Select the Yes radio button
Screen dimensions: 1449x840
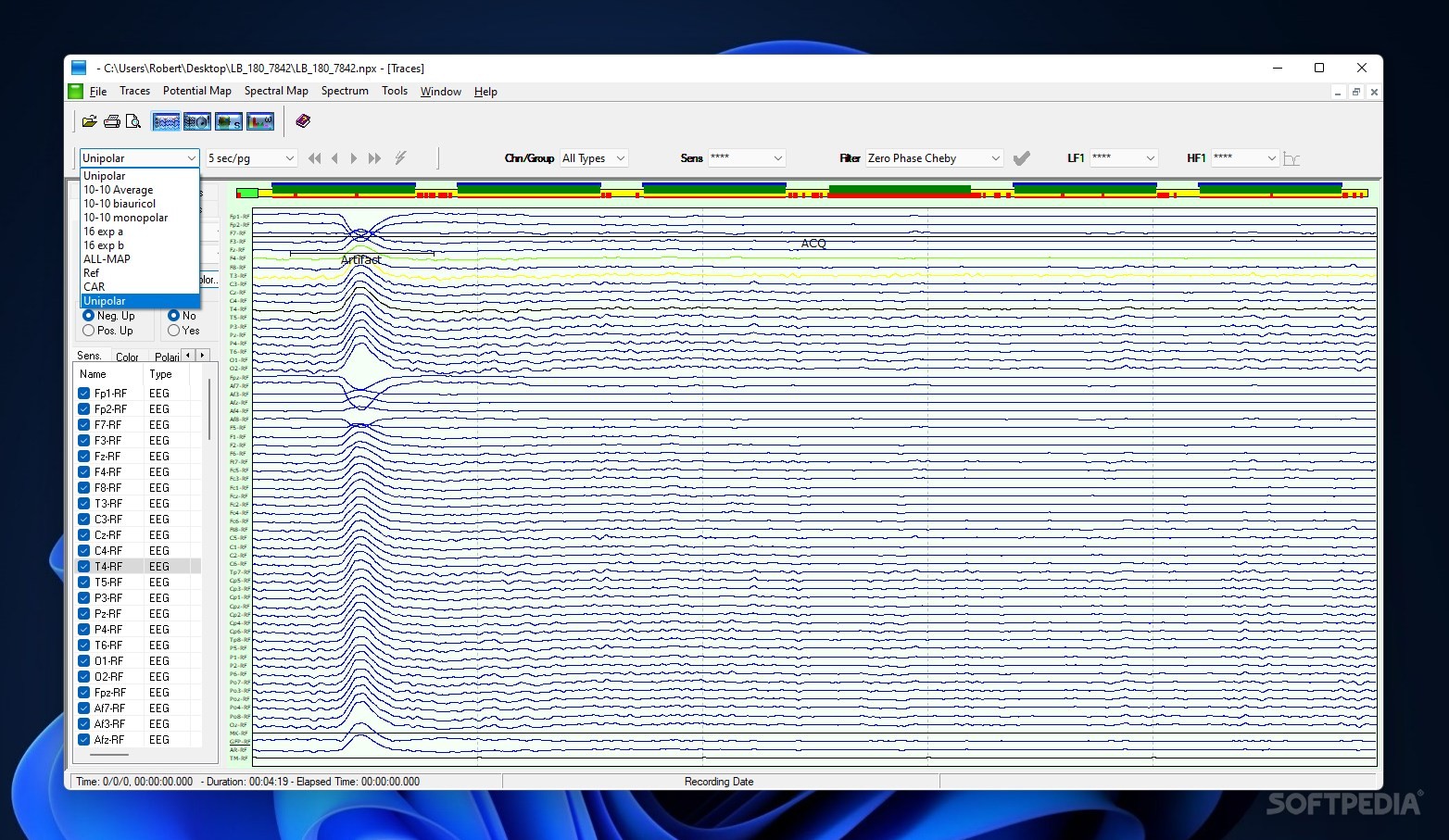pyautogui.click(x=173, y=331)
